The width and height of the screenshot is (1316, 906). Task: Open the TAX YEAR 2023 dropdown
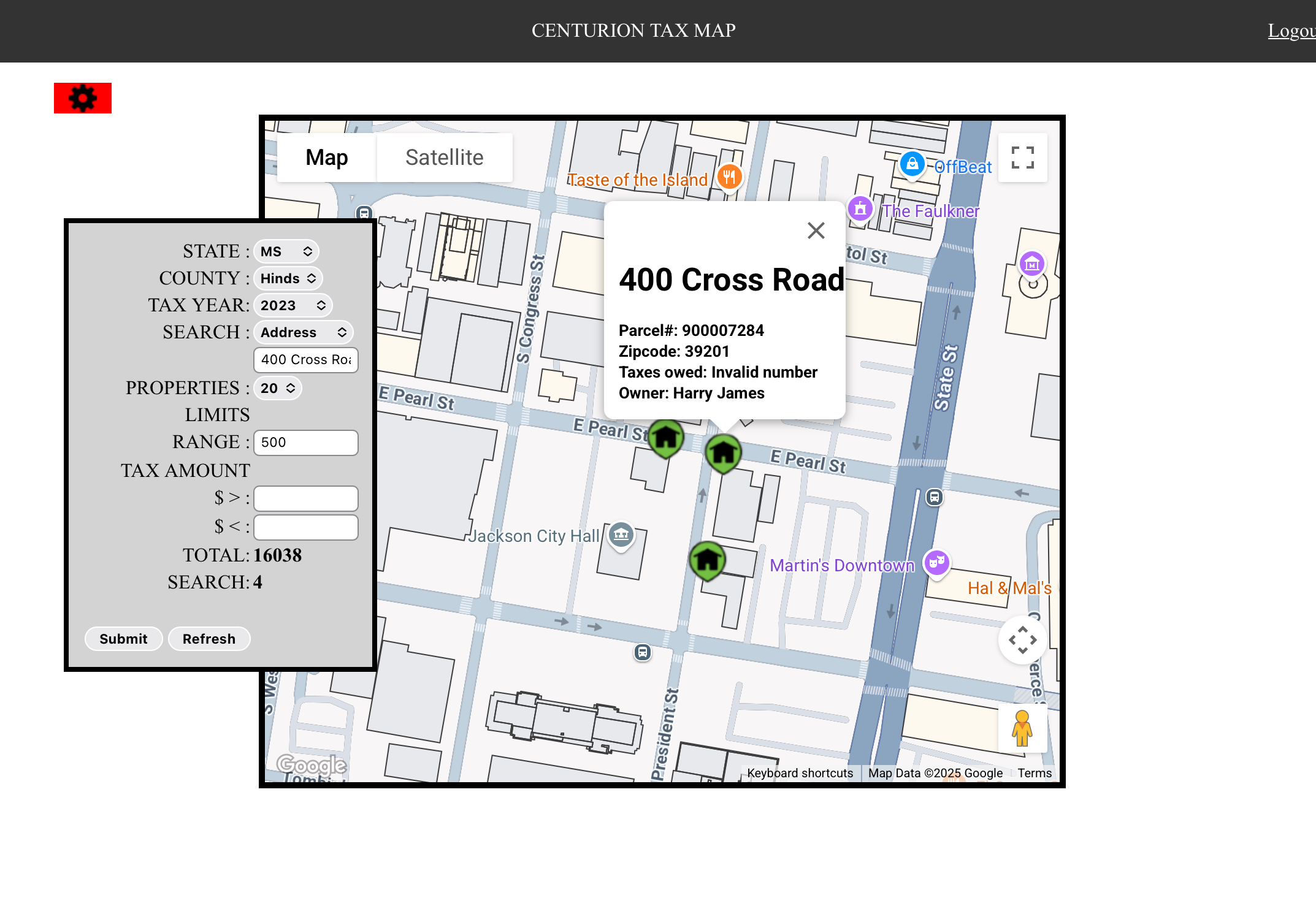293,305
